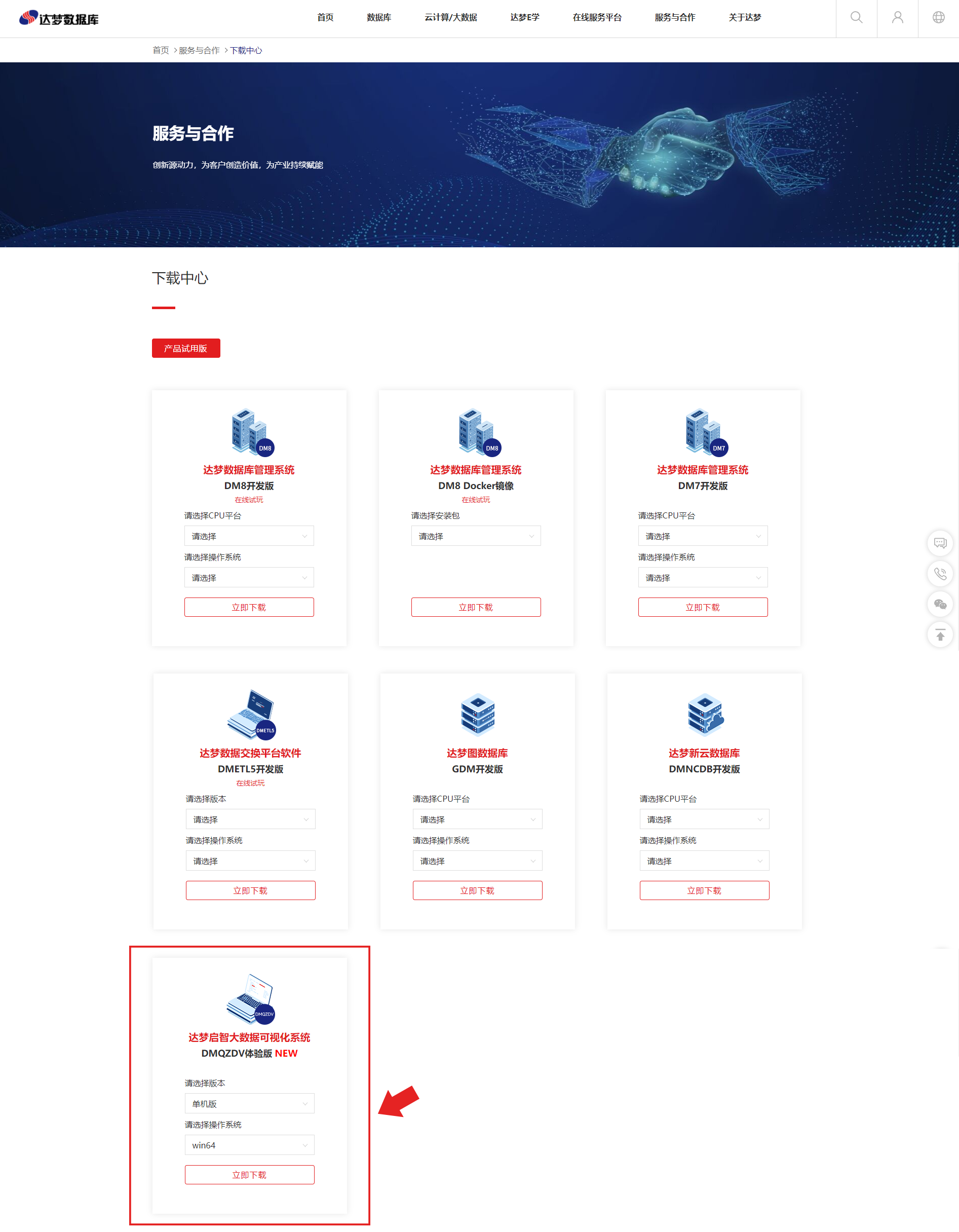959x1232 pixels.
Task: Click 立即下载 for DMQZDV体验版
Action: tap(249, 1174)
